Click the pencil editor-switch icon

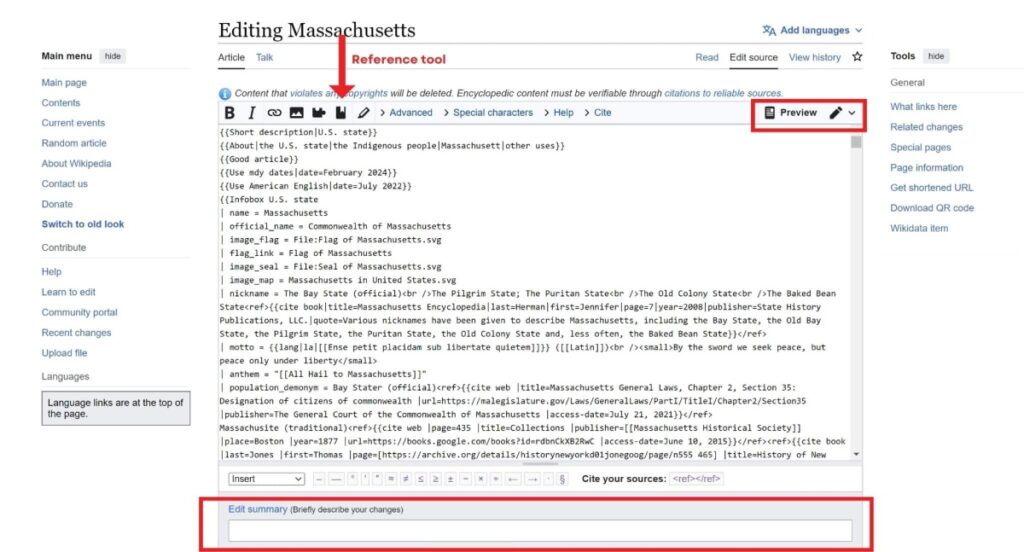tap(835, 112)
